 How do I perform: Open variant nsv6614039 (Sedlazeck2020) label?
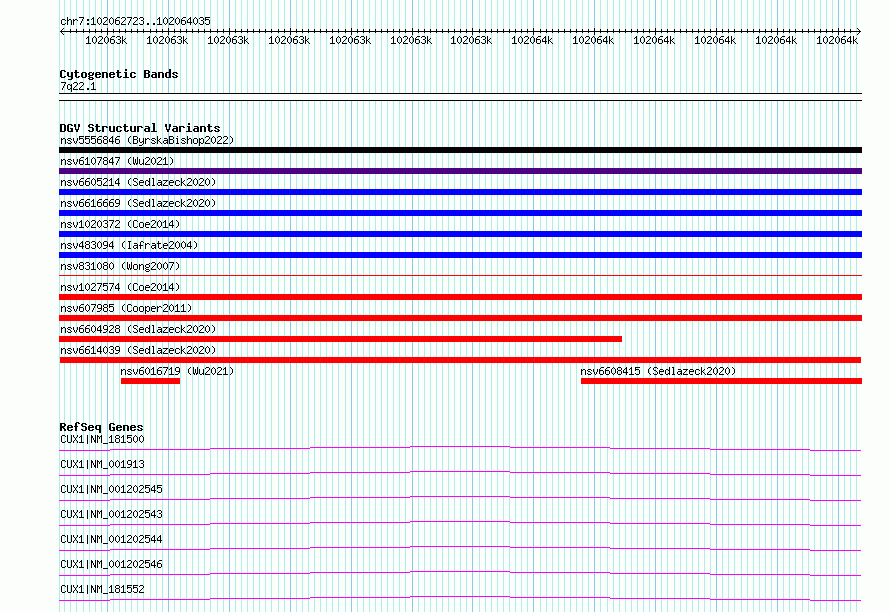[138, 350]
